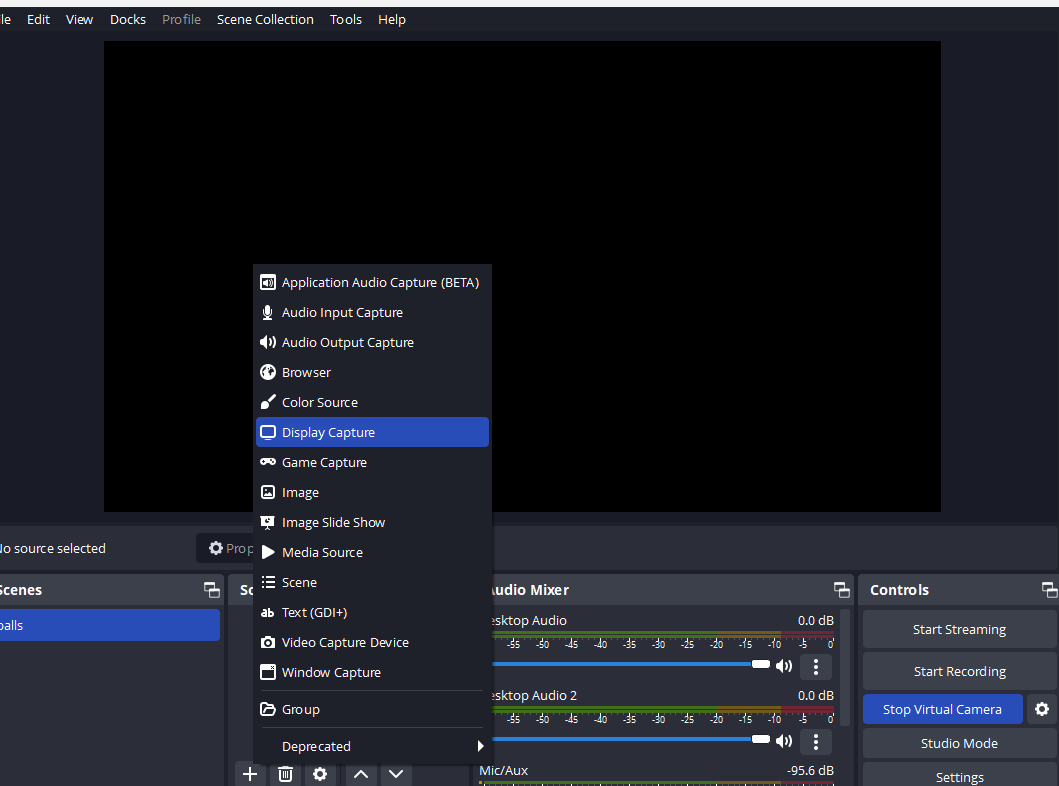Open the View menu
1059x786 pixels.
[x=79, y=20]
